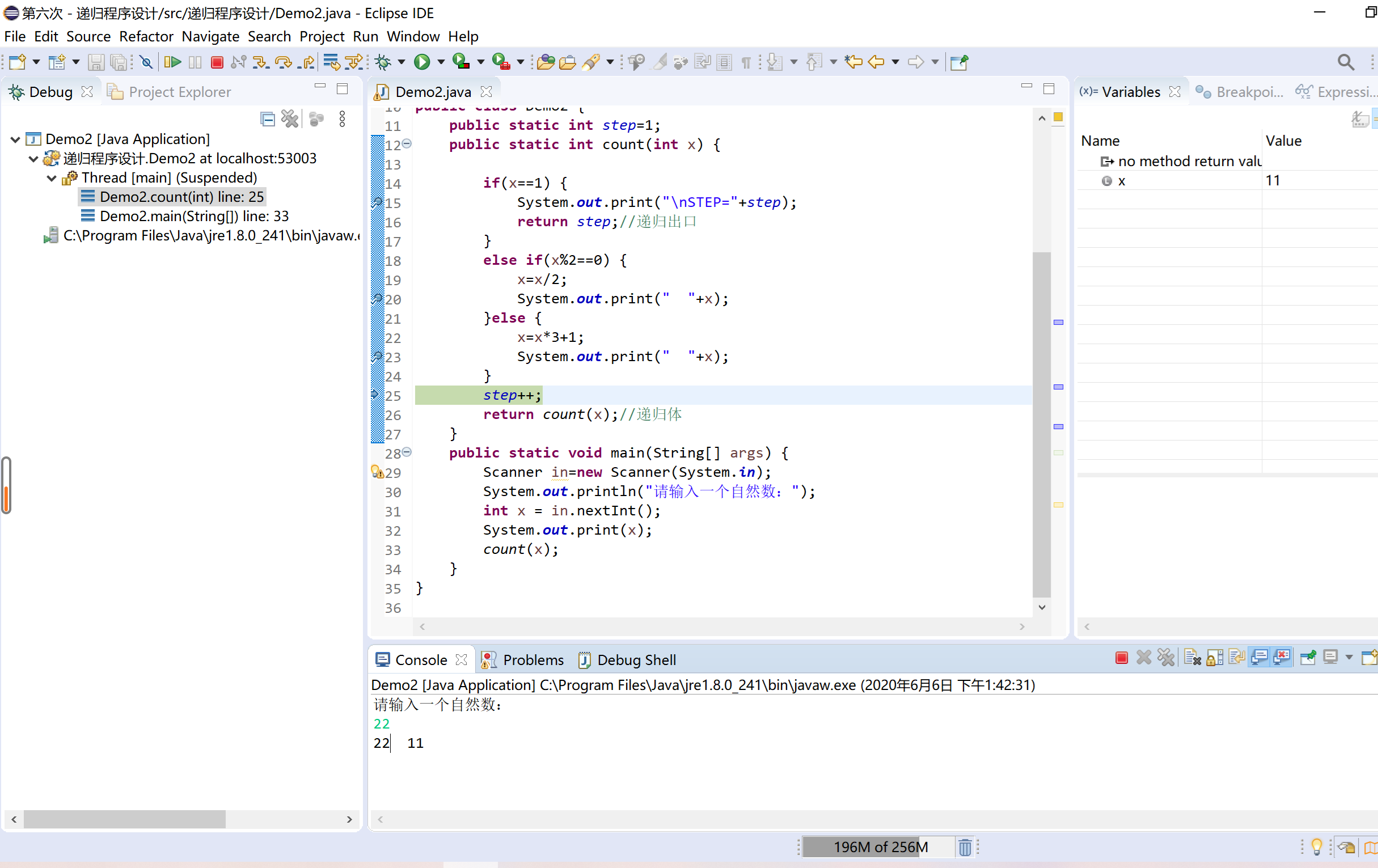
Task: Toggle Show Console When Standard Out Changes
Action: coord(1259,658)
